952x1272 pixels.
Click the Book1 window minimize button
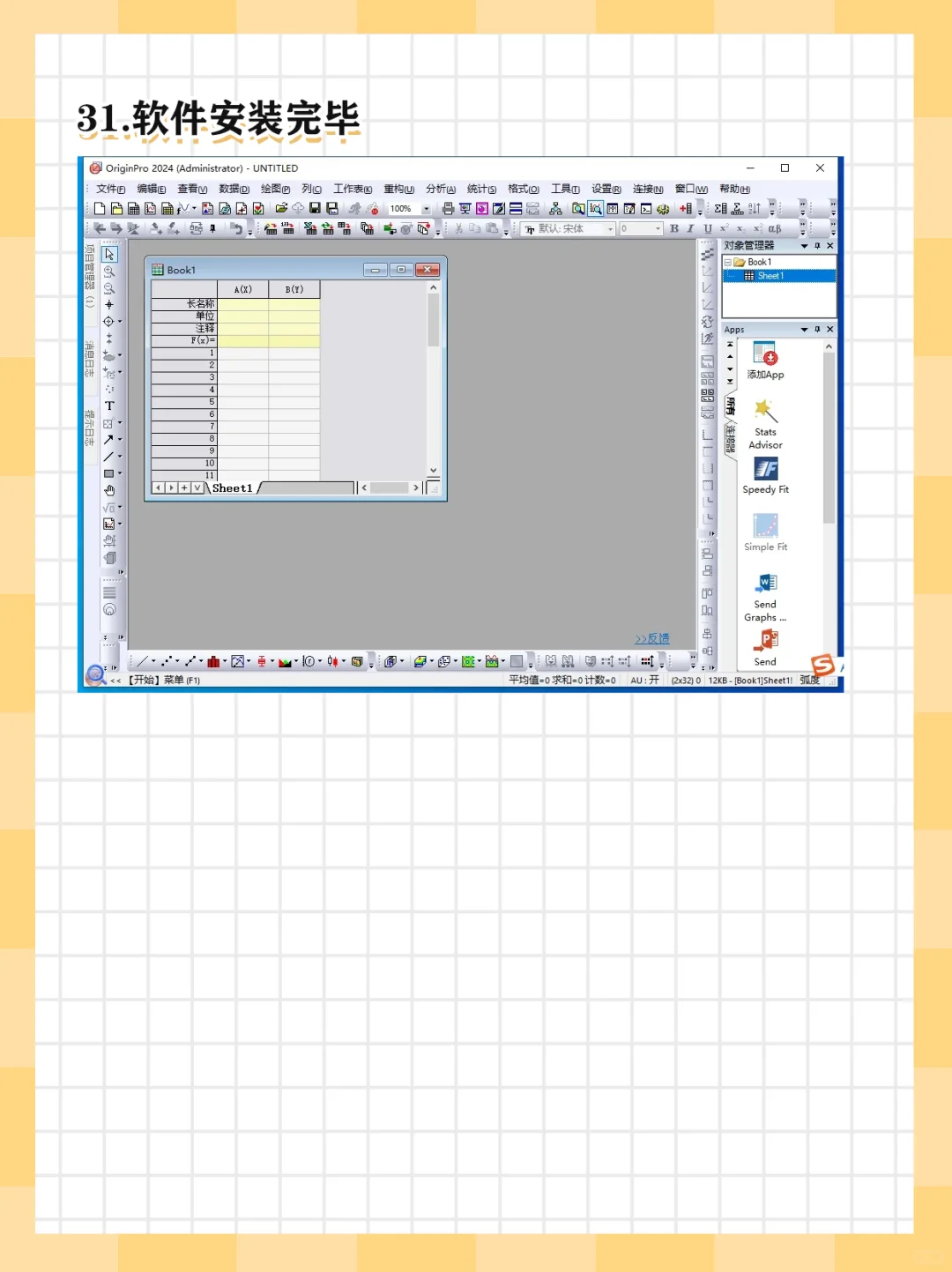[x=375, y=270]
